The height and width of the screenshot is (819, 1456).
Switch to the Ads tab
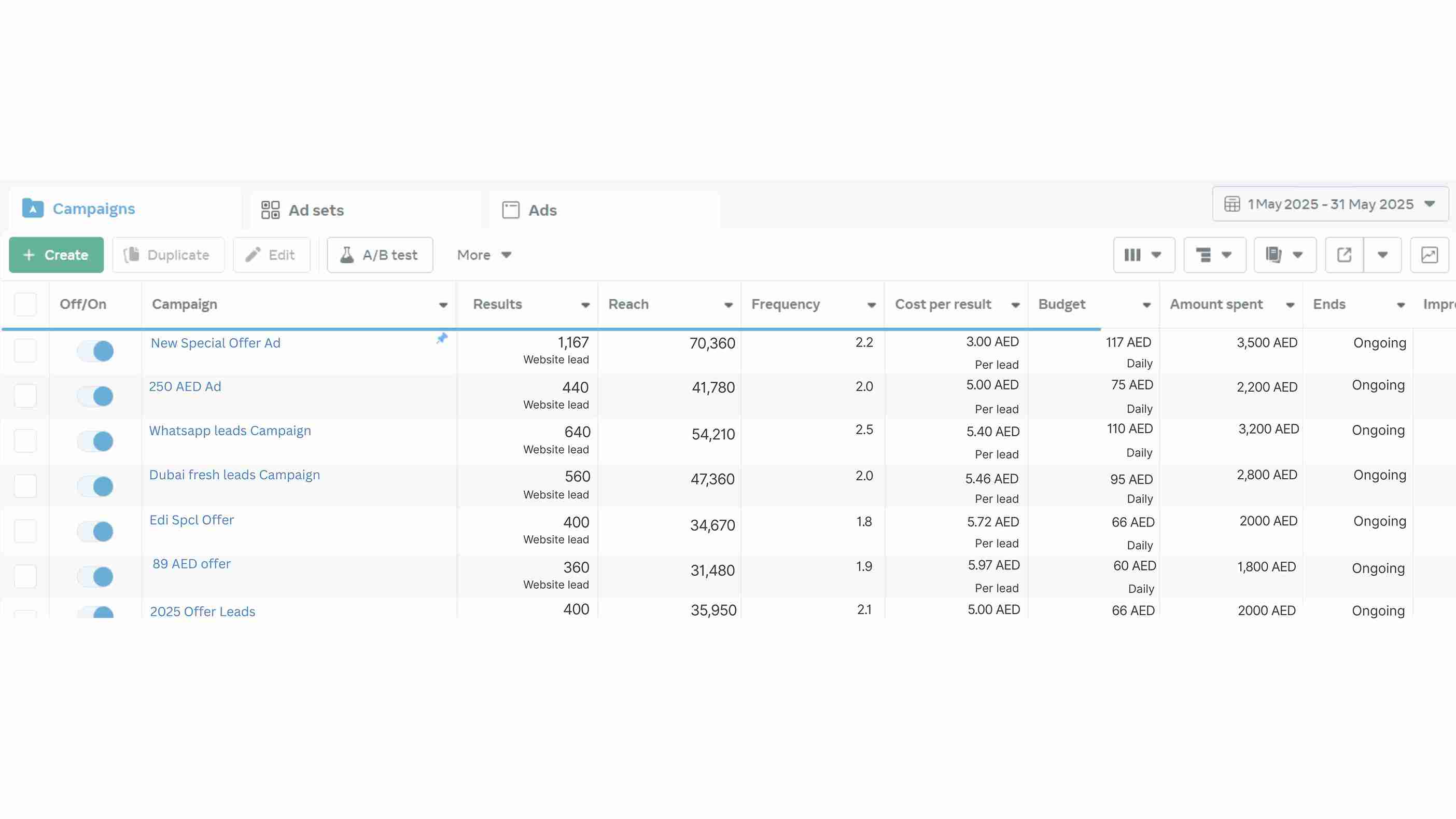604,210
